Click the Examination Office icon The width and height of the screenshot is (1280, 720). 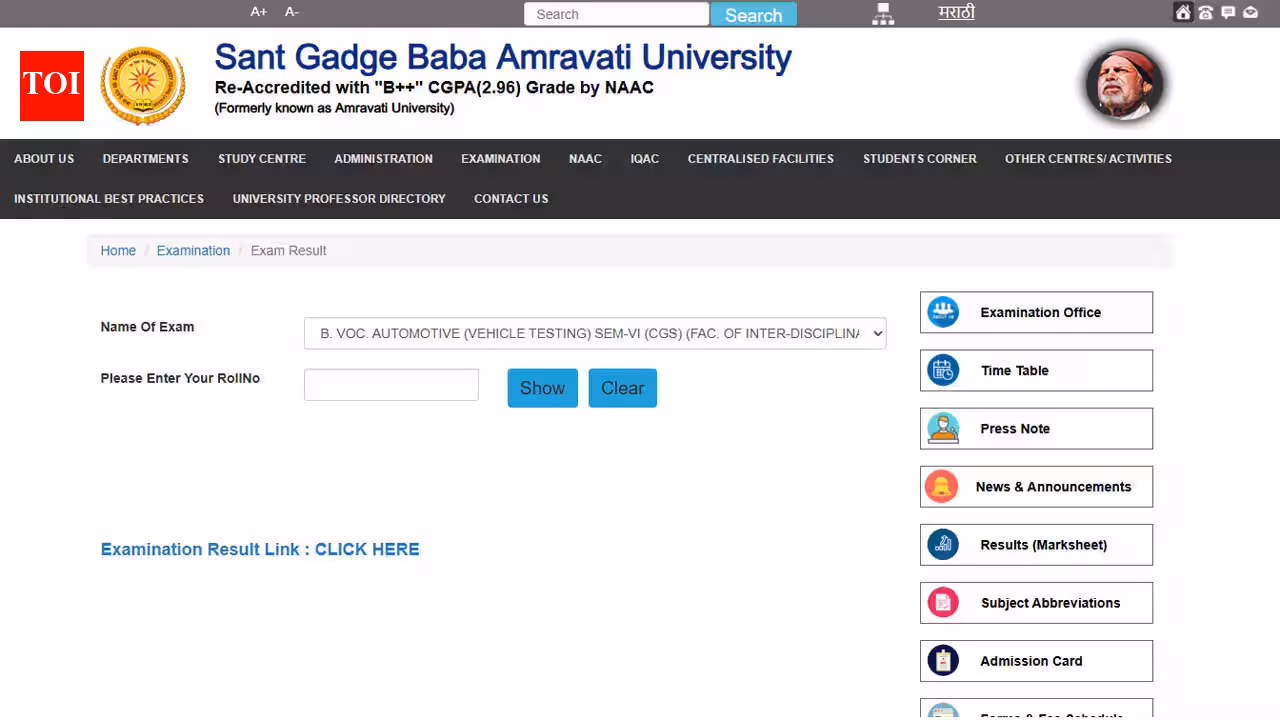(943, 312)
